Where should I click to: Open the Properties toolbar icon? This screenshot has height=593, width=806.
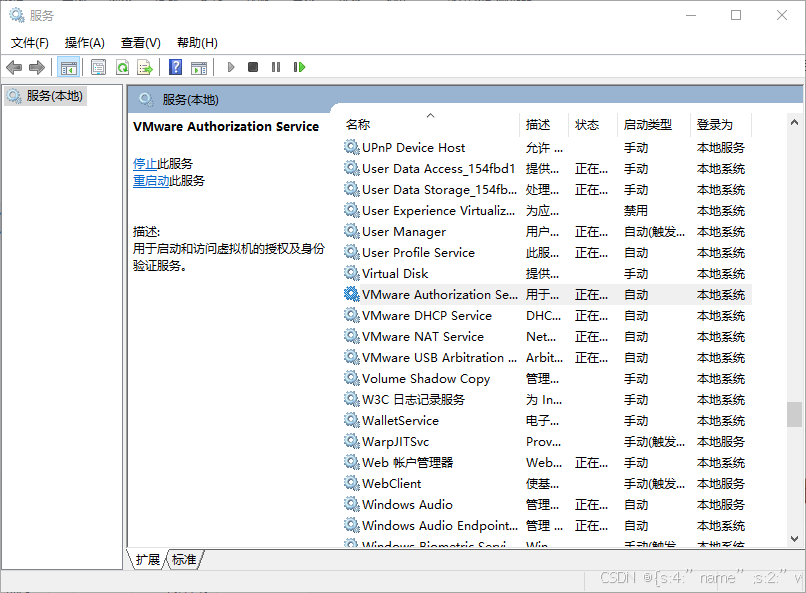coord(98,67)
